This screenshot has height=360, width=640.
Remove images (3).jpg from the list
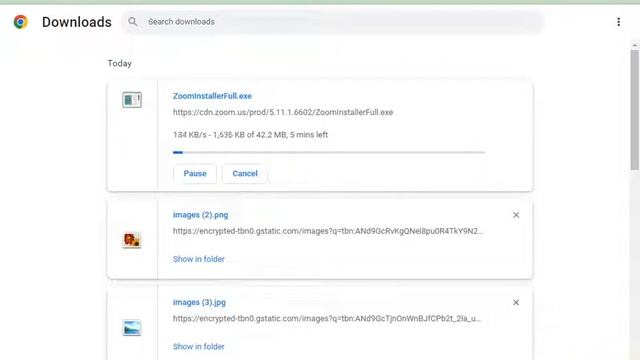516,302
